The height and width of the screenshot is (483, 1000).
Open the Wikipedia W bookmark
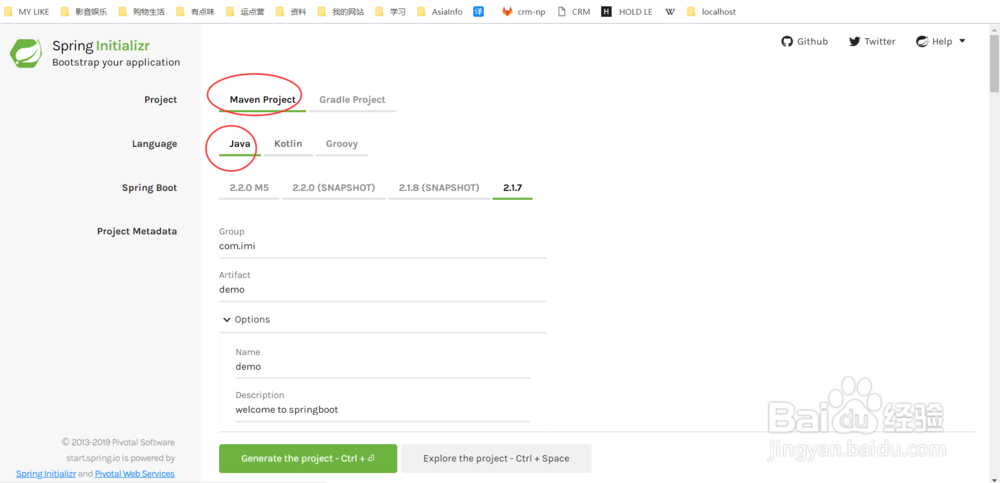point(670,11)
